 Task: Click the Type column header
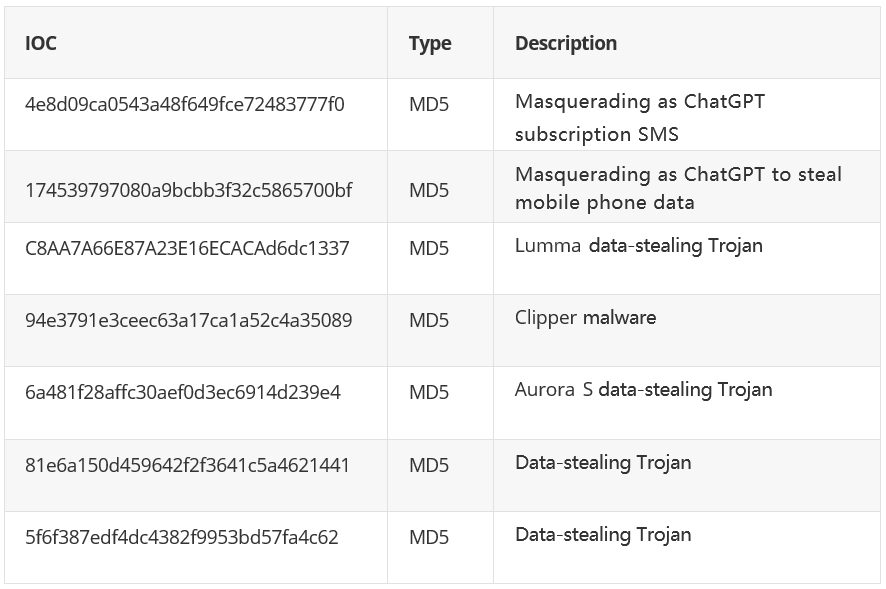coord(430,44)
